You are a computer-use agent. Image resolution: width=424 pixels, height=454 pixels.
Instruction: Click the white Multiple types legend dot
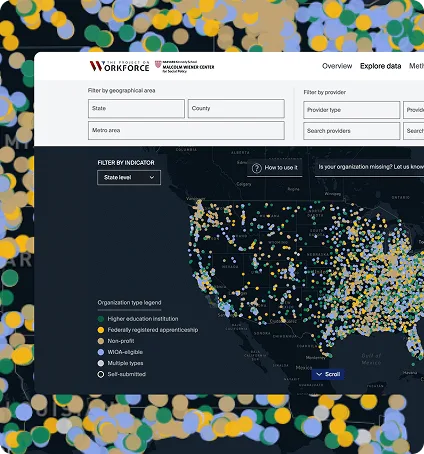tap(101, 363)
